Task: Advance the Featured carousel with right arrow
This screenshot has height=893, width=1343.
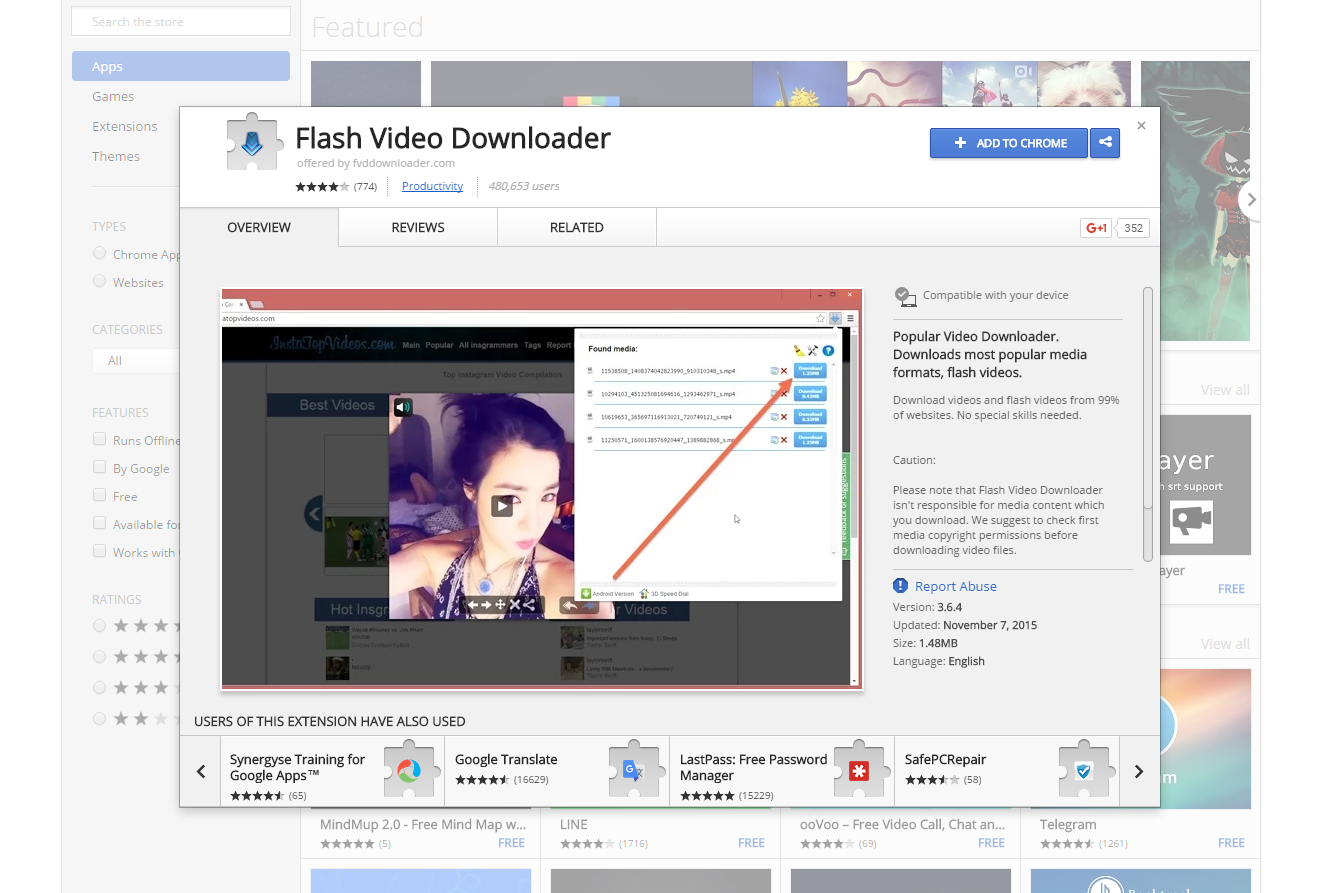Action: point(1250,199)
